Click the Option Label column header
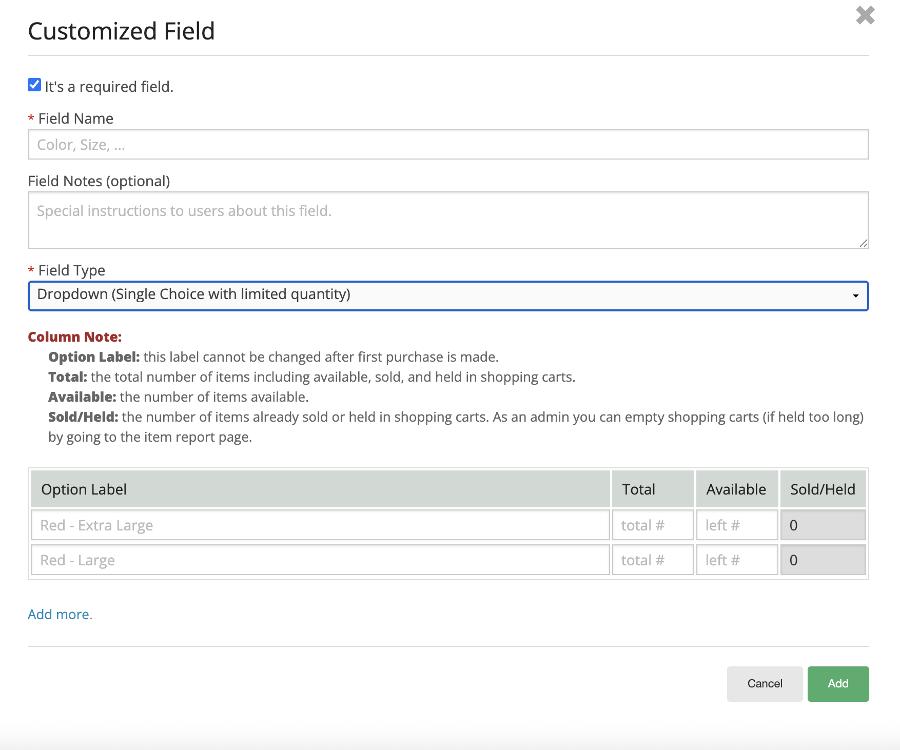This screenshot has width=900, height=750. pyautogui.click(x=84, y=489)
